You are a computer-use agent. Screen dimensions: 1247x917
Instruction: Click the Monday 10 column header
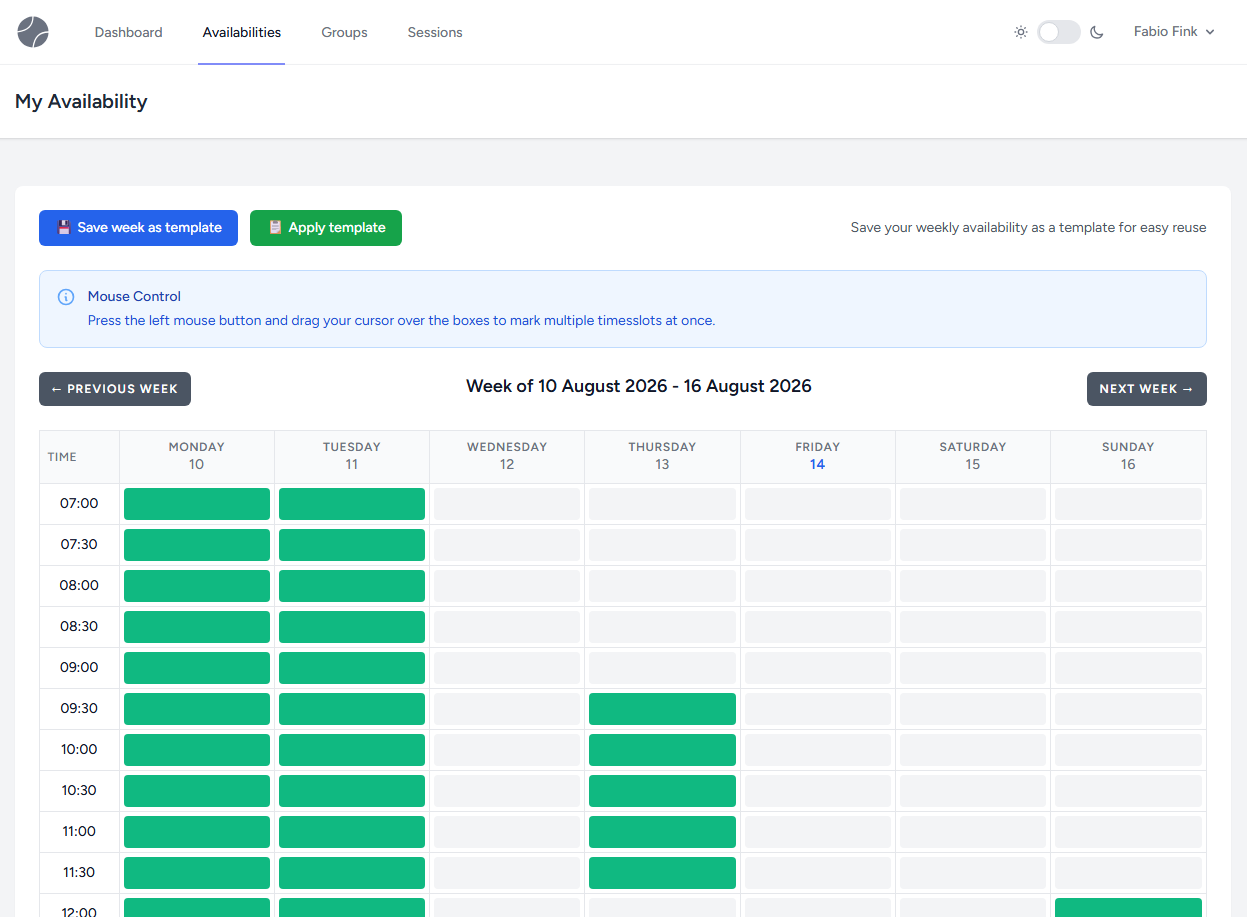[x=197, y=456]
